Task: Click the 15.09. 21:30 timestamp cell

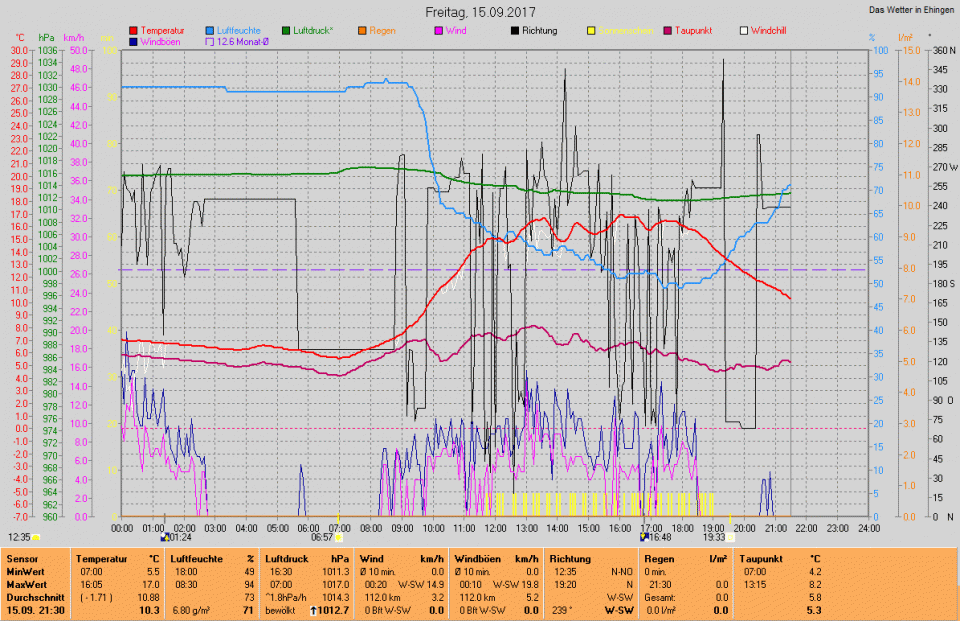Action: tap(33, 609)
